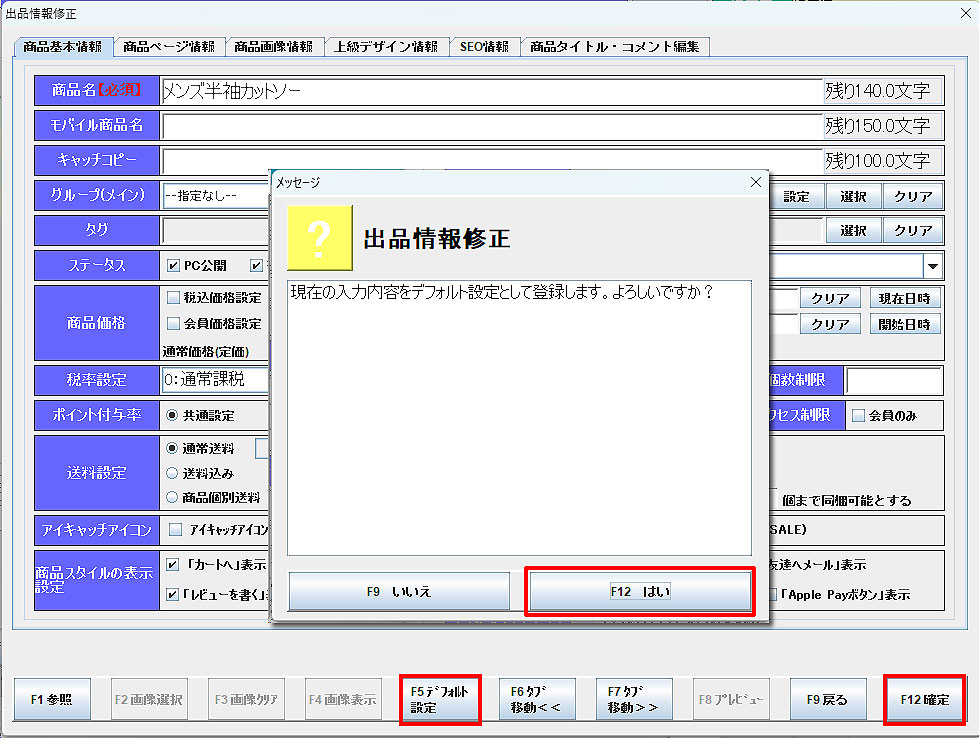Click クリア button in the タグ row

(x=913, y=230)
